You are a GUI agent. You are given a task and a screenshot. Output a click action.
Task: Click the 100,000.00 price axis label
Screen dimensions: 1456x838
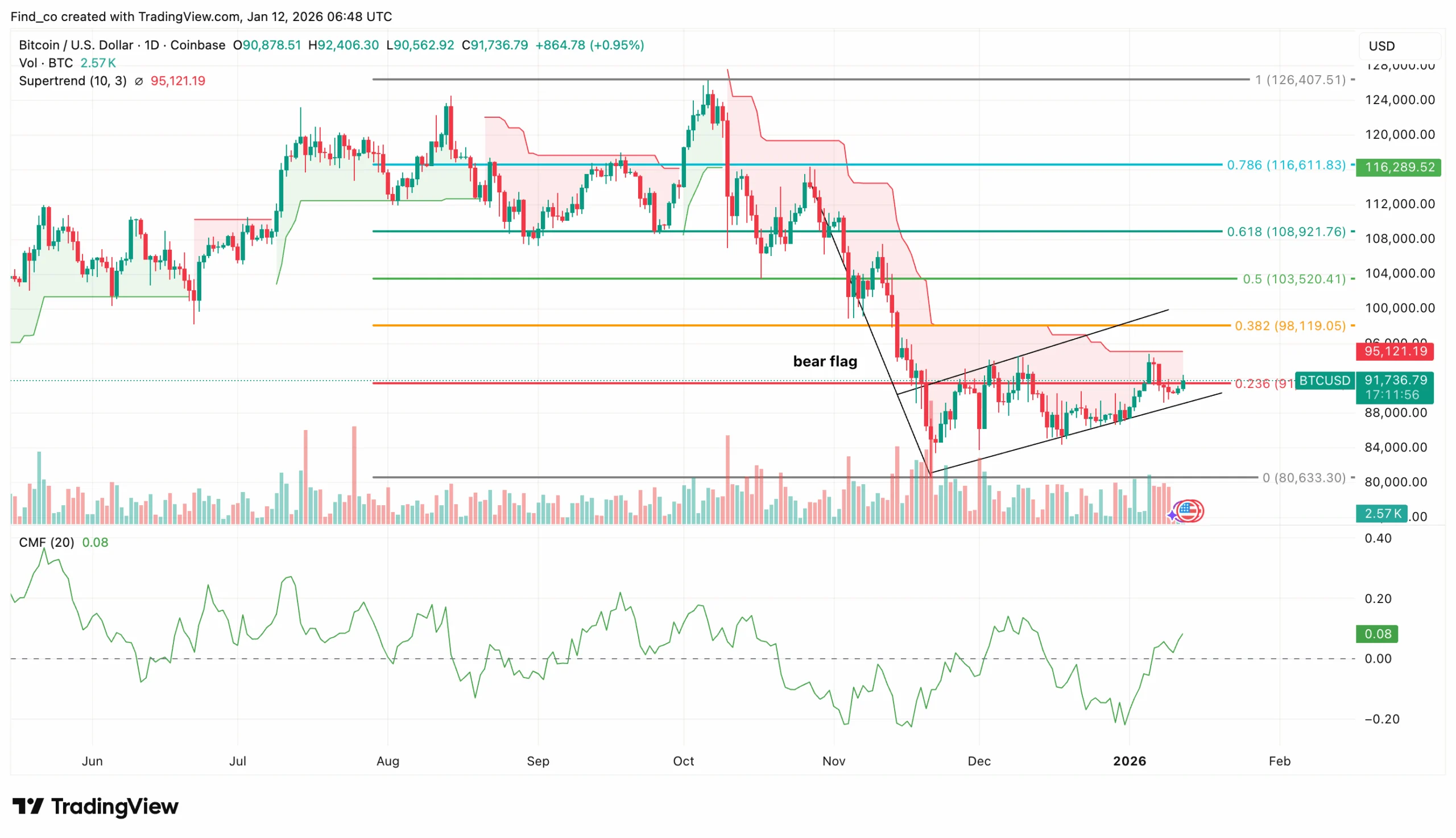pos(1400,308)
